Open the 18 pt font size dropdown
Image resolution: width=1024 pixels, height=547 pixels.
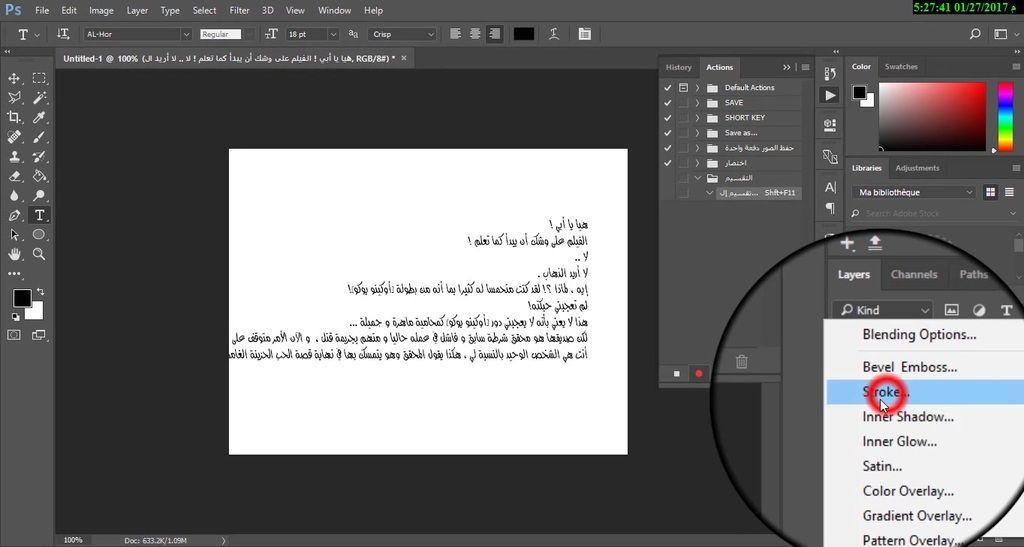pos(333,34)
